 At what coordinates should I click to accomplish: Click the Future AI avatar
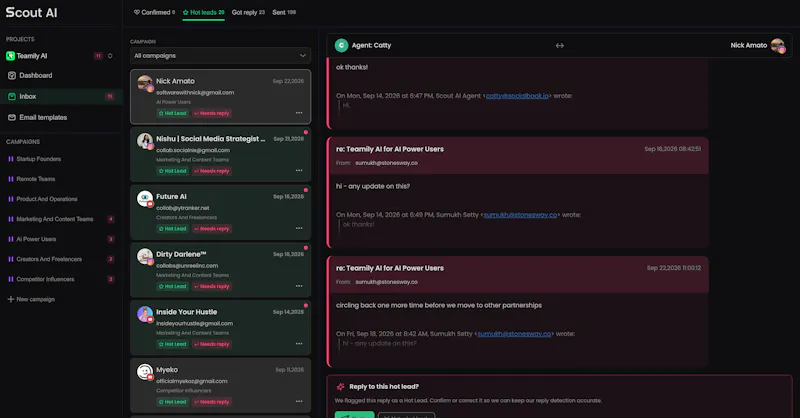145,199
